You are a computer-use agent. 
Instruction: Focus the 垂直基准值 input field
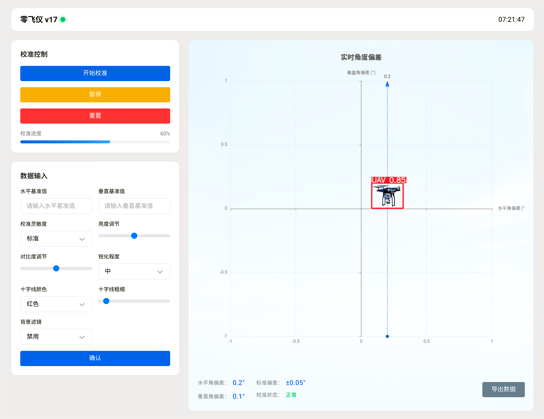point(134,206)
